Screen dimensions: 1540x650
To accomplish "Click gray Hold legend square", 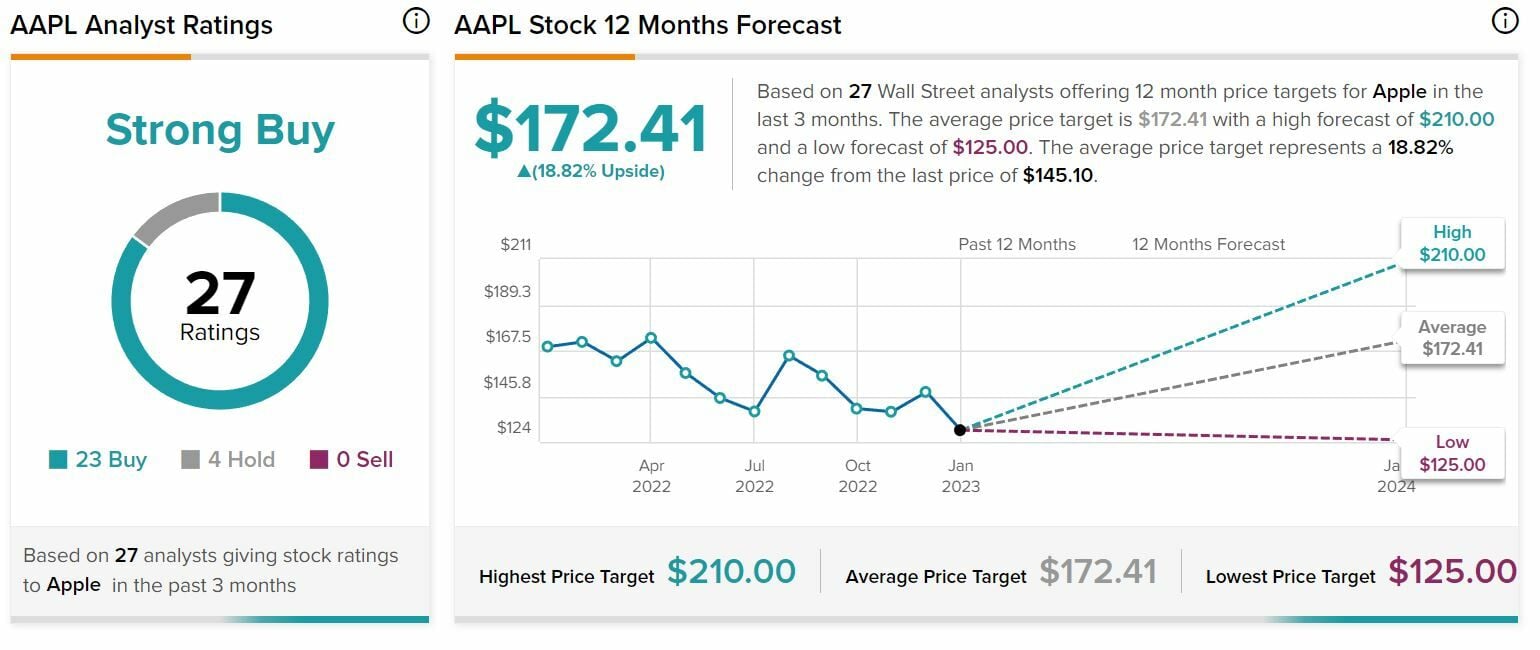I will pos(190,460).
